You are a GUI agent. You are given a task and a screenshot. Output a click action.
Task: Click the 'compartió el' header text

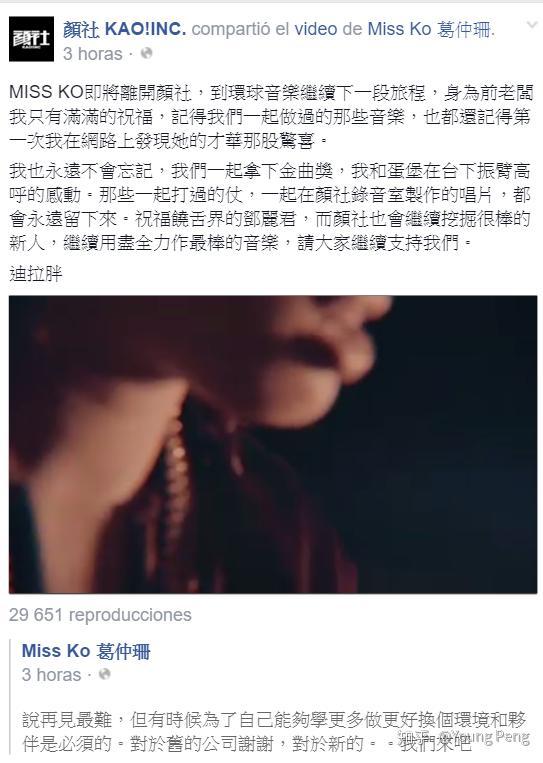[x=241, y=29]
